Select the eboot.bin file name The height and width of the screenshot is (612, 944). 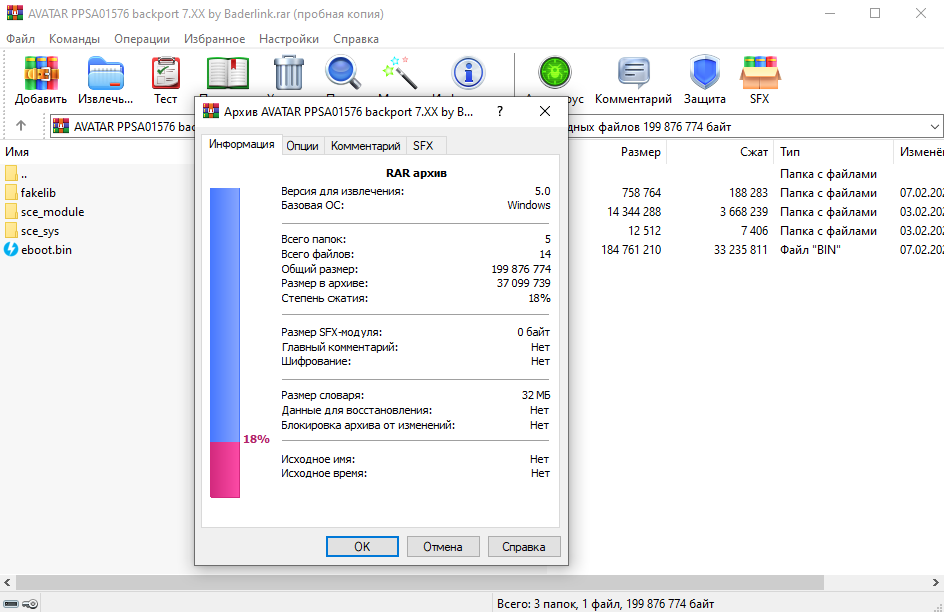coord(46,250)
